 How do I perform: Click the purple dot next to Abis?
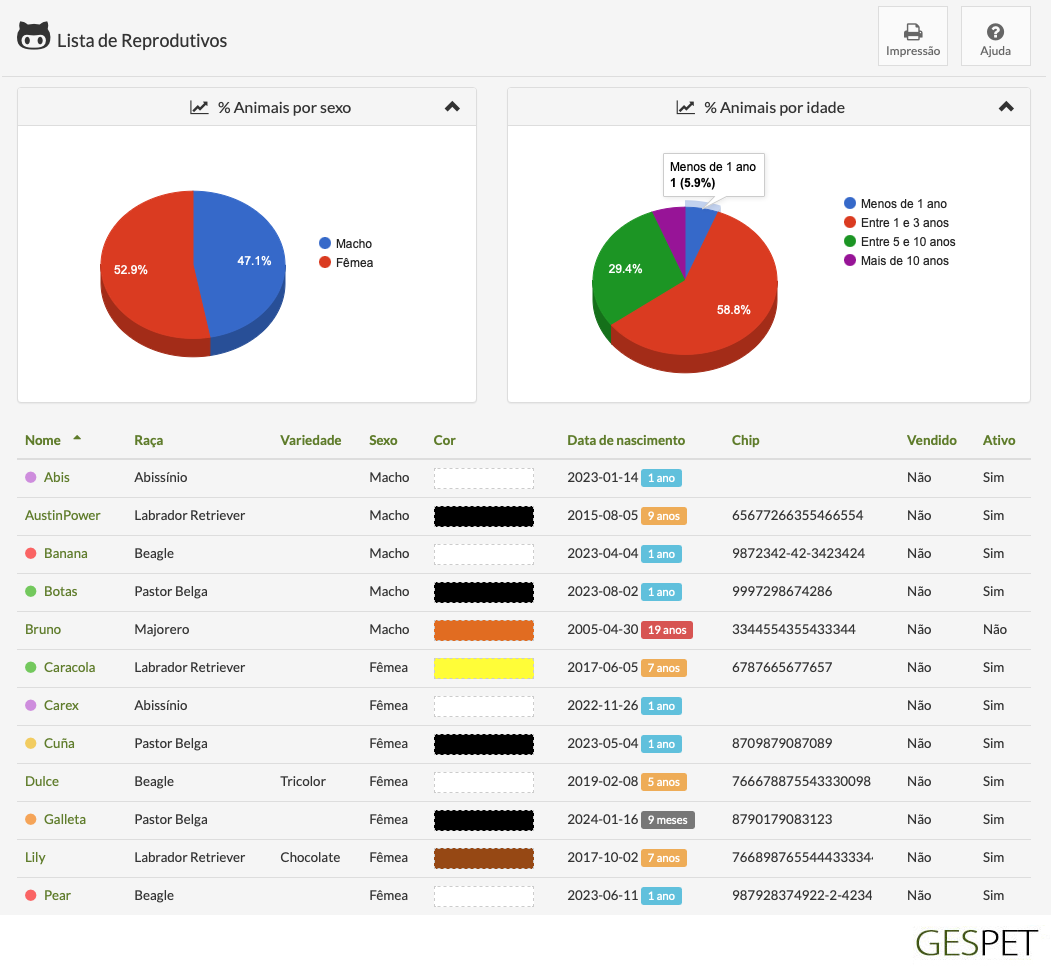pos(30,477)
